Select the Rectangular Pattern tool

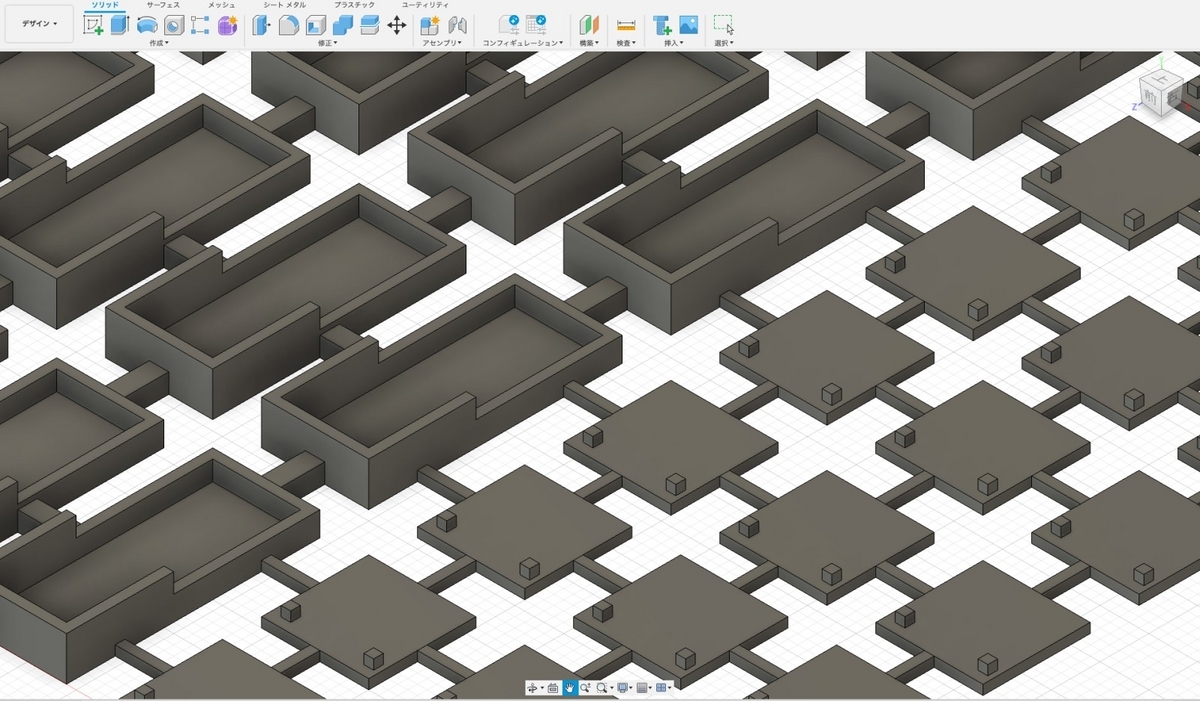(200, 25)
